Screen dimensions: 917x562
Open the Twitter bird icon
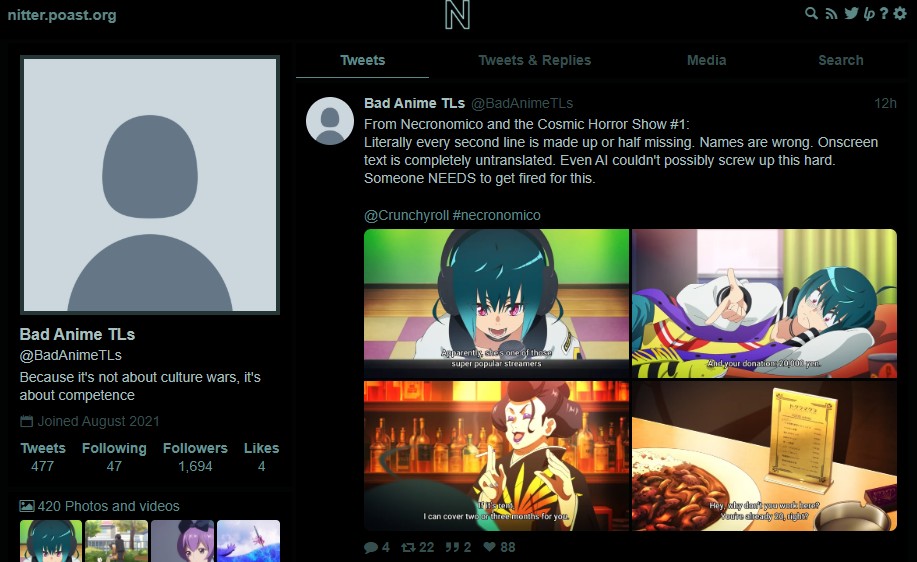pyautogui.click(x=852, y=13)
